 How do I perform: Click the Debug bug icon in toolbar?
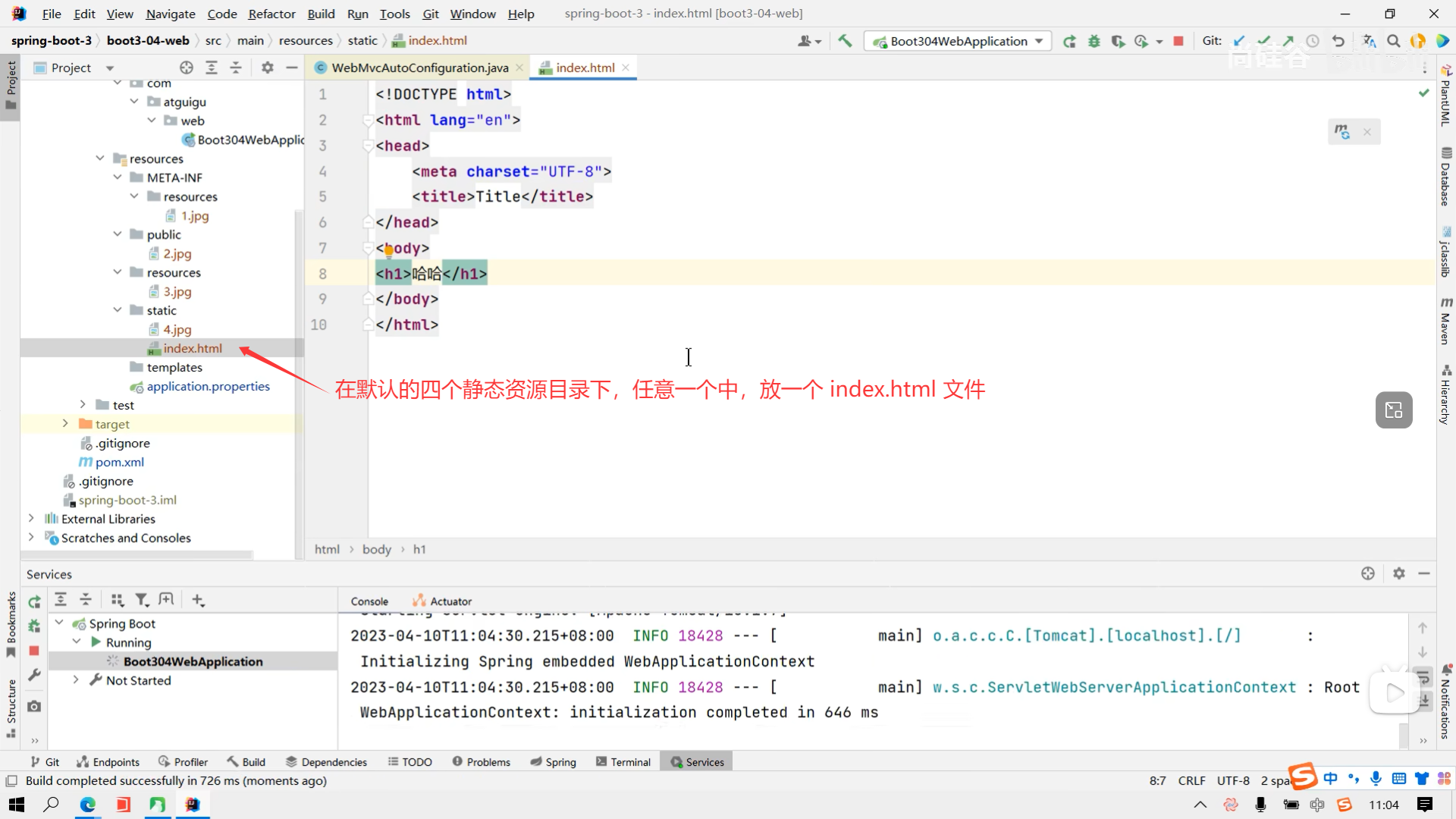pyautogui.click(x=1094, y=41)
